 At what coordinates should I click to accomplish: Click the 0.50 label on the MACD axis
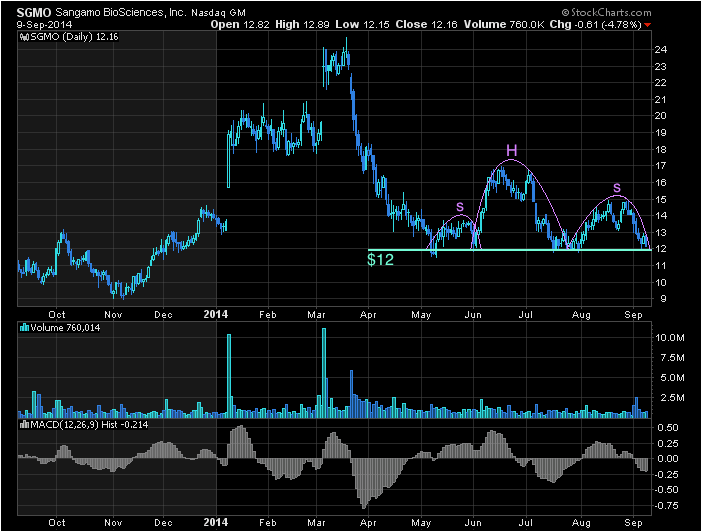click(x=668, y=428)
